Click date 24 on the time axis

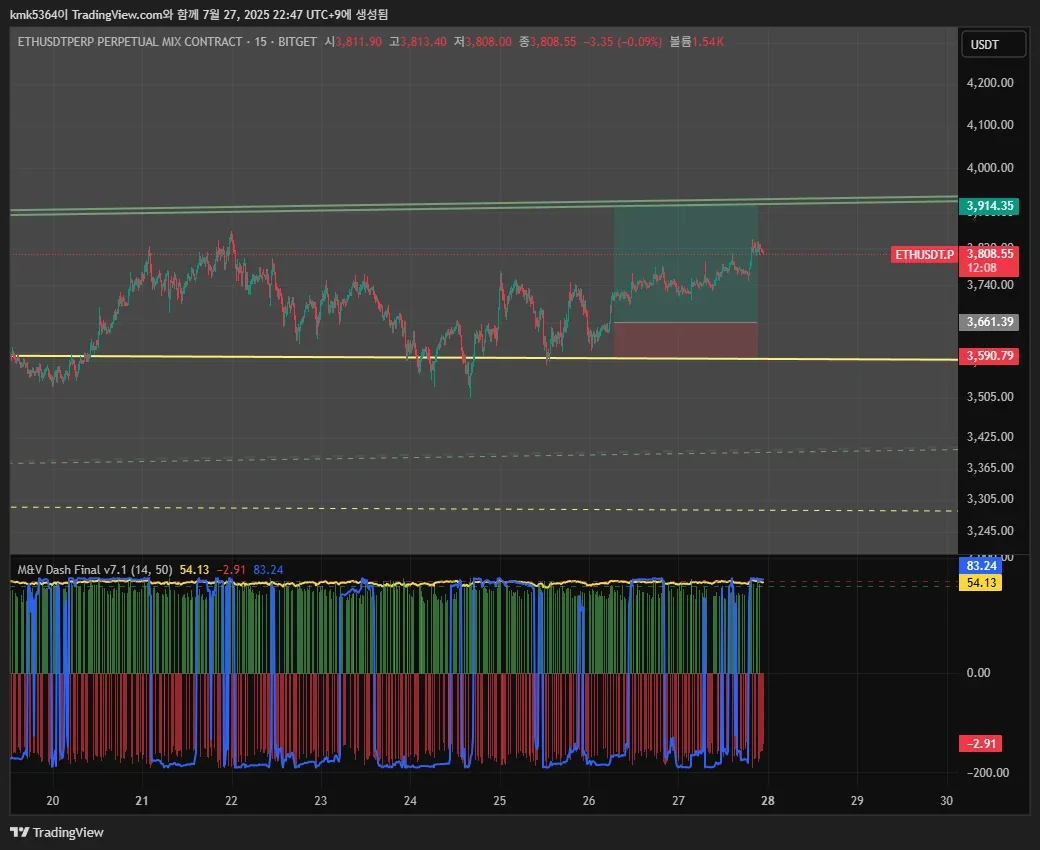click(410, 801)
